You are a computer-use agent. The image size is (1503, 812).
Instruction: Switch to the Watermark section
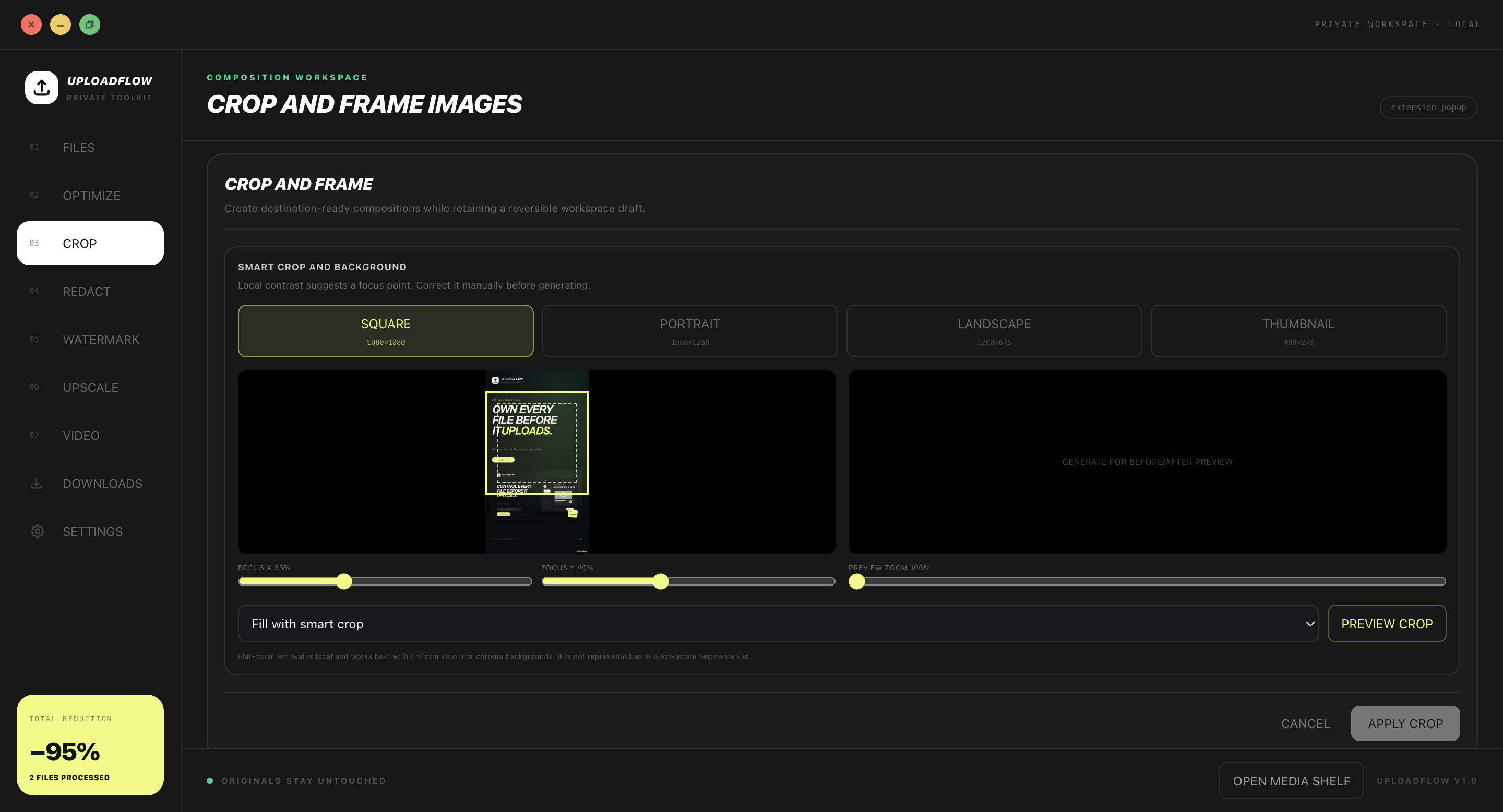point(90,340)
